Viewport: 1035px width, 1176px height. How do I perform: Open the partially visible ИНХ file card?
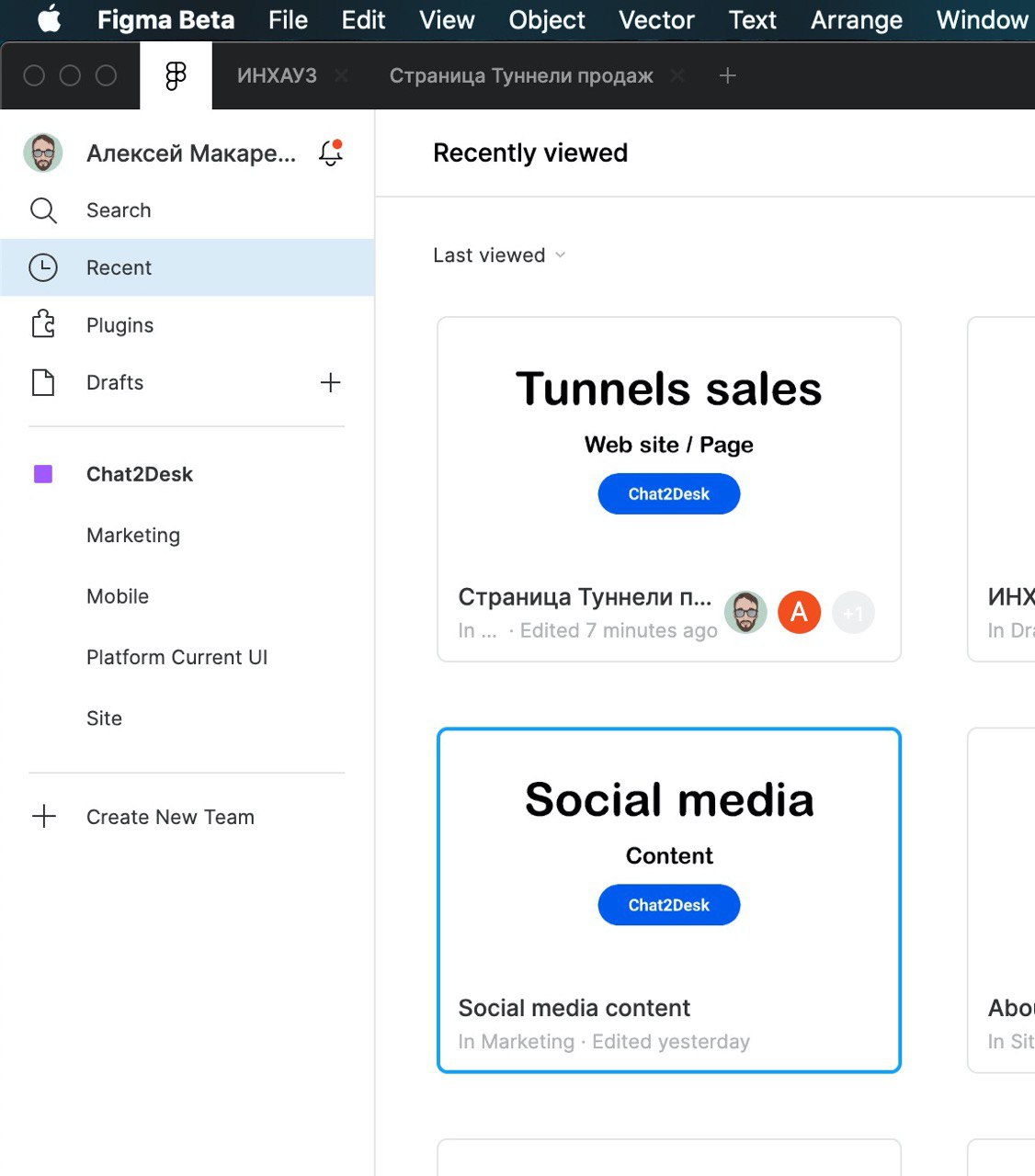click(x=1001, y=489)
